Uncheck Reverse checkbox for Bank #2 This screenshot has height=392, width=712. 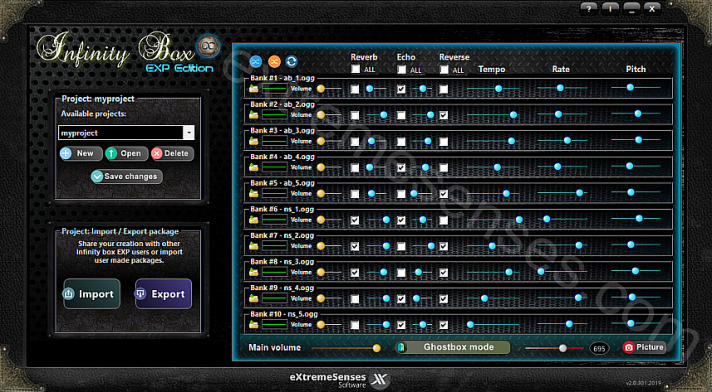click(x=444, y=115)
